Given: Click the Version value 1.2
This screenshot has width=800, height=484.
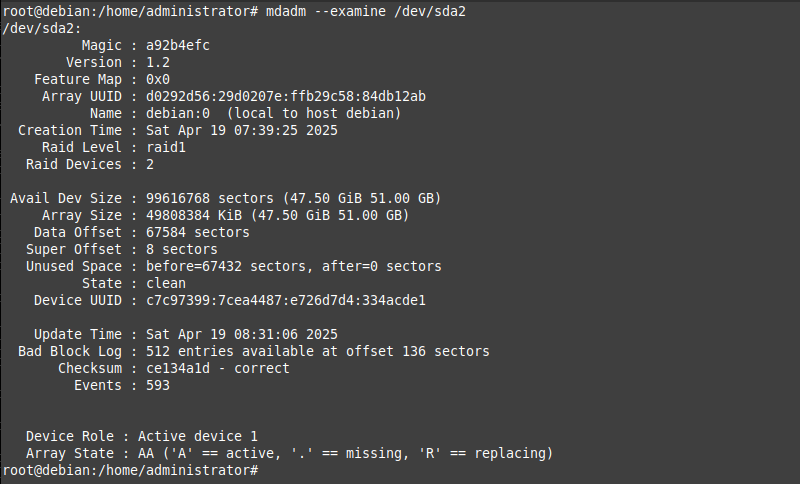Looking at the screenshot, I should pos(158,62).
